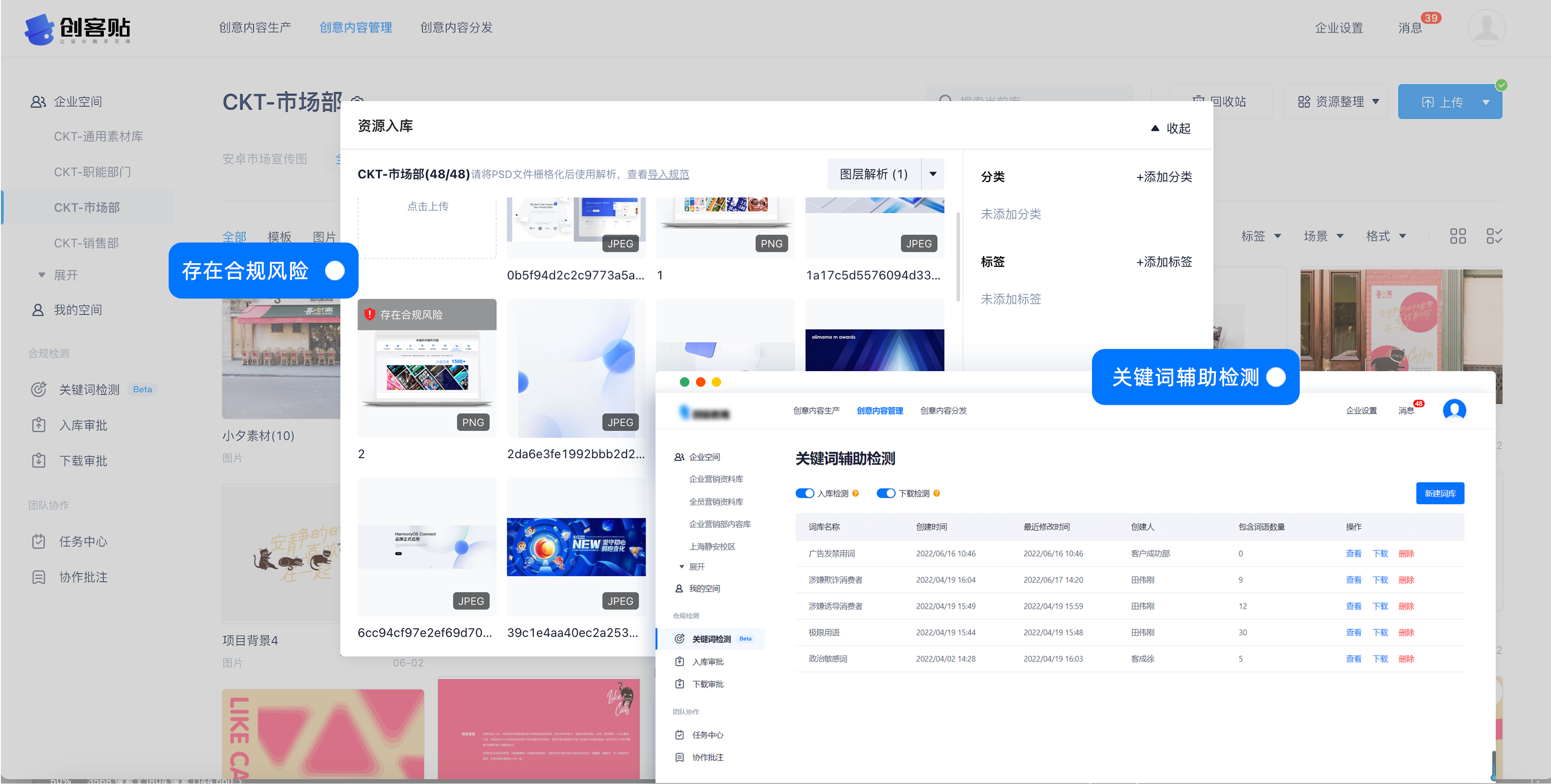Open the 标签 filter dropdown

(1261, 236)
